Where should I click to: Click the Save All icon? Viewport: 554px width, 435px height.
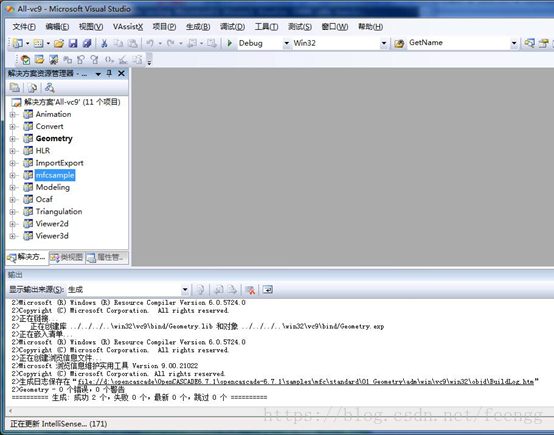click(x=87, y=43)
